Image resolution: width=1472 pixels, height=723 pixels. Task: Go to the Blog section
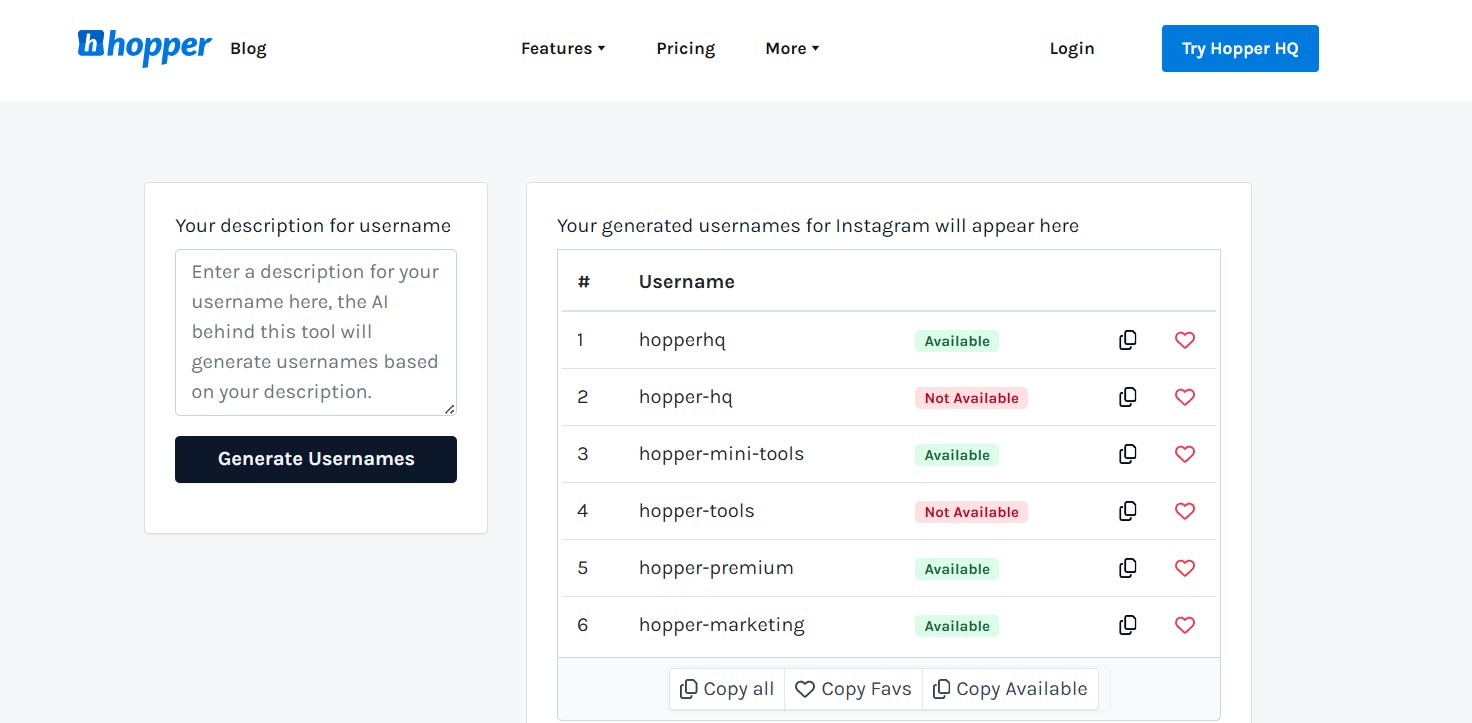[x=248, y=48]
